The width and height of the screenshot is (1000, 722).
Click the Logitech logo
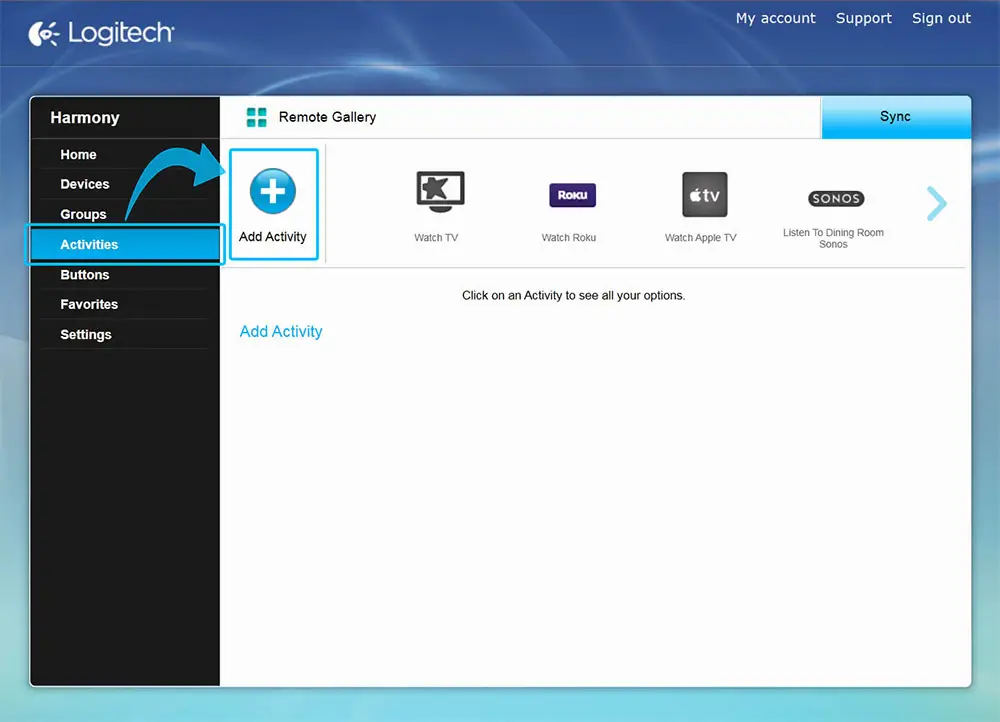coord(101,33)
